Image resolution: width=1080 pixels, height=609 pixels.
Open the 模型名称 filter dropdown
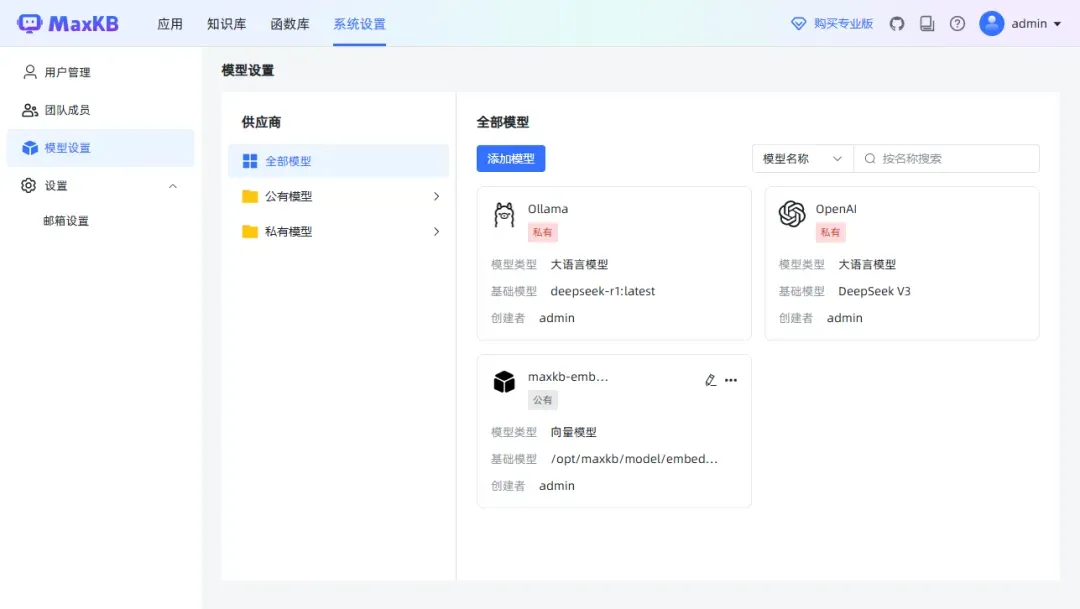coord(802,158)
